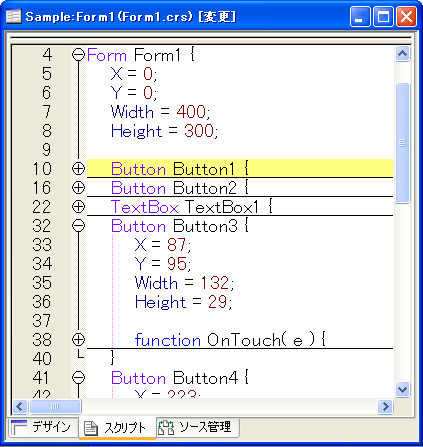Click the highlighted Button1 line
Screen dimensions: 423x447
240,169
